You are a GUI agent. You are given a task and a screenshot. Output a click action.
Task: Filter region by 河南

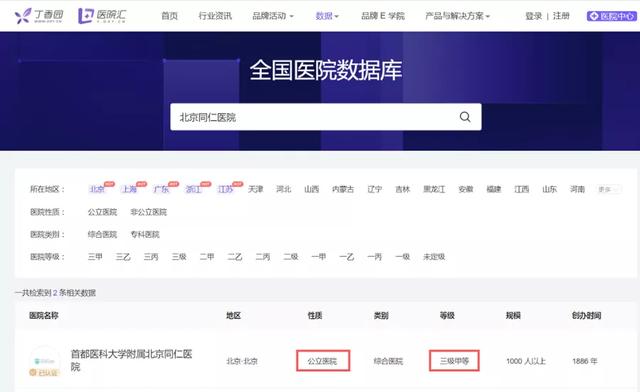(x=578, y=189)
